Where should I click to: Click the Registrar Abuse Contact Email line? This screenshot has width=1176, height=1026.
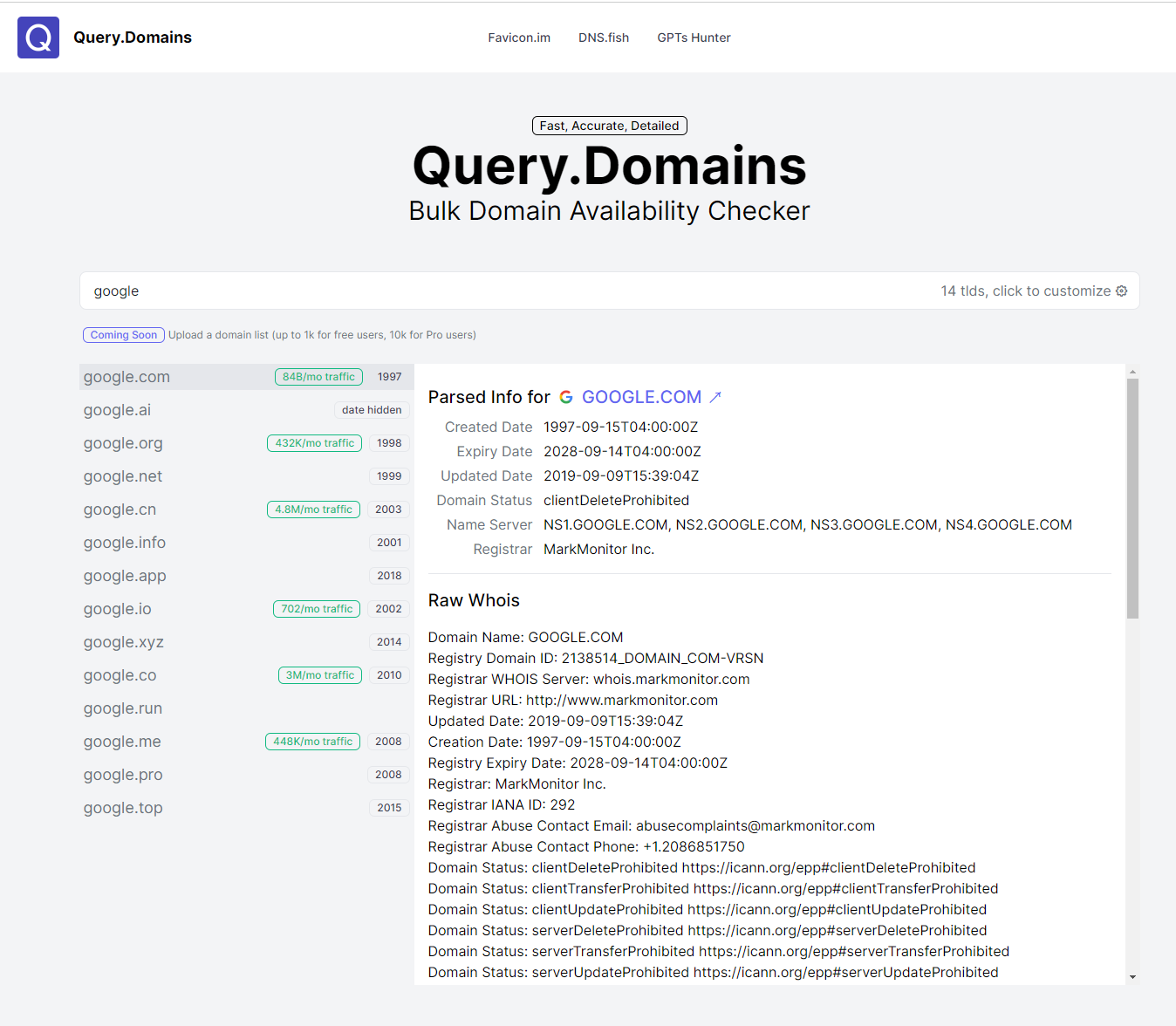coord(652,825)
